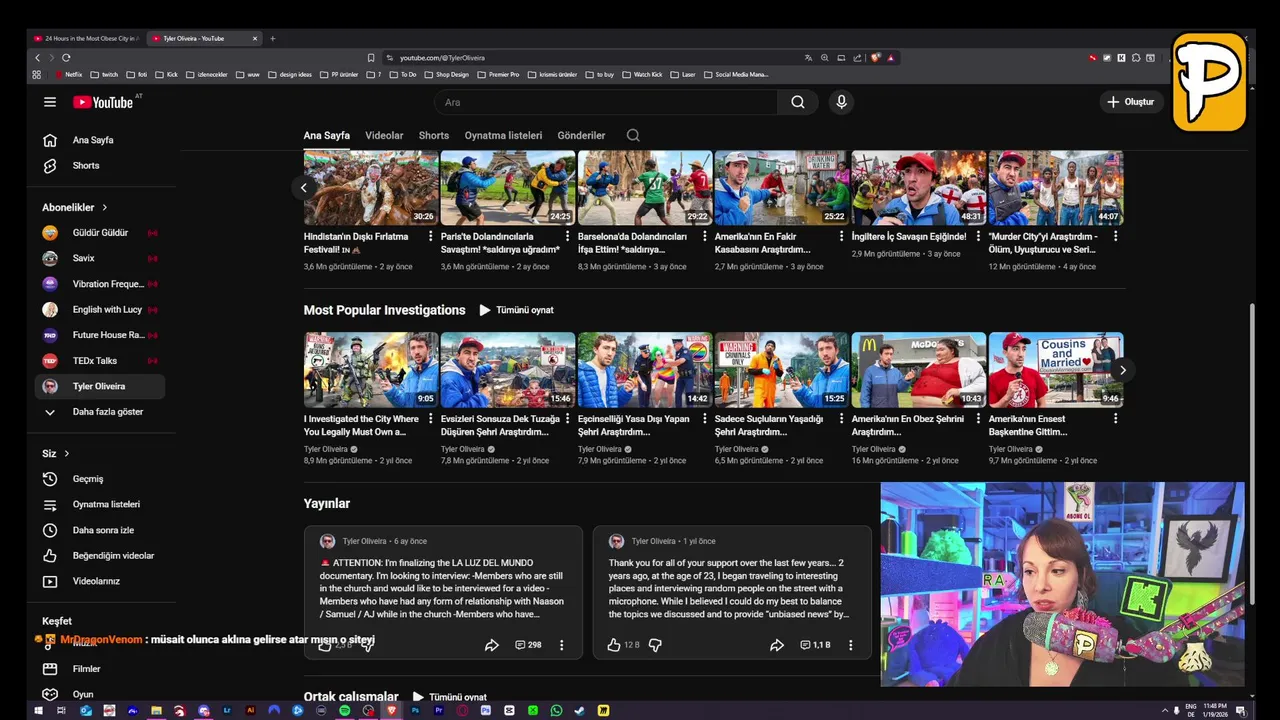
Task: Open Spotify from the taskbar
Action: [x=344, y=711]
